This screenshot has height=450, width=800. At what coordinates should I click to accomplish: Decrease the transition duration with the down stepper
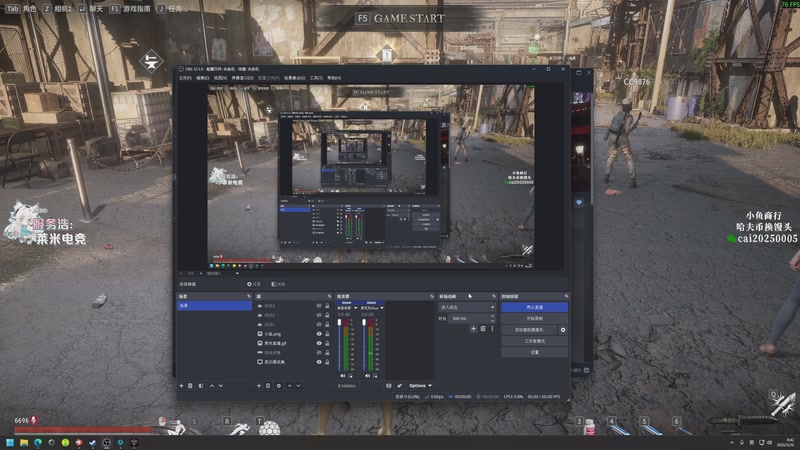pyautogui.click(x=492, y=320)
